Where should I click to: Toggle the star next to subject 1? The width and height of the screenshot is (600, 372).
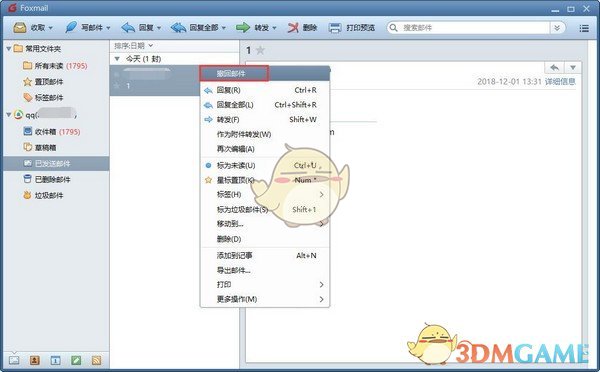pyautogui.click(x=260, y=50)
